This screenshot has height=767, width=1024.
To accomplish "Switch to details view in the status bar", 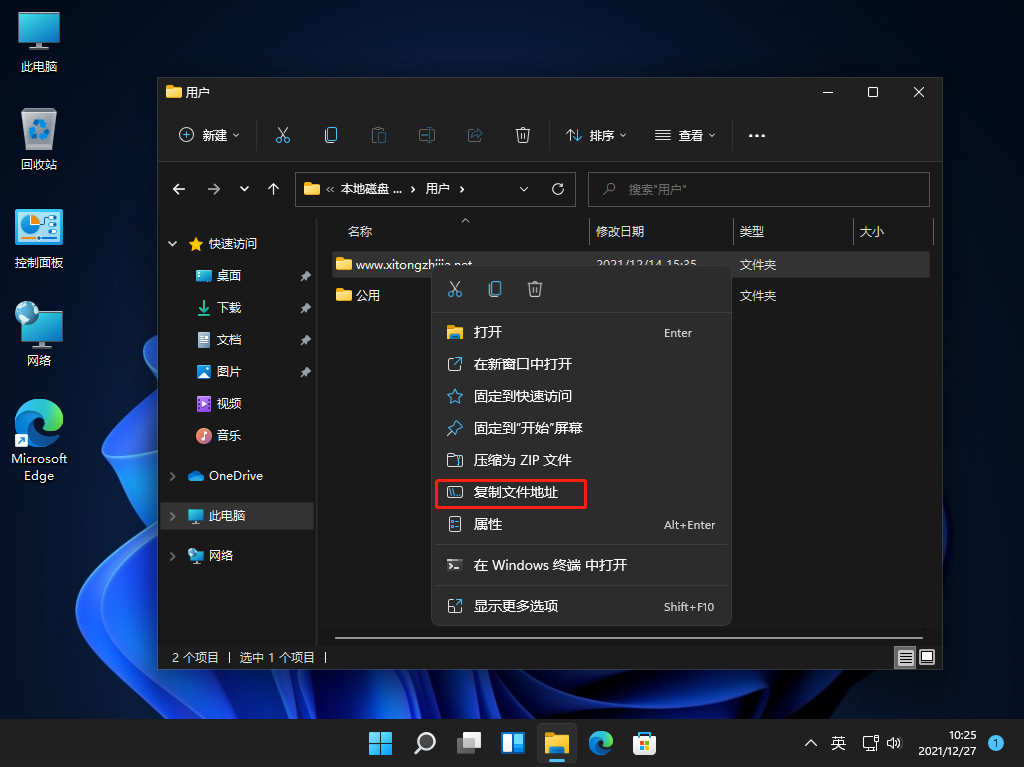I will [905, 657].
